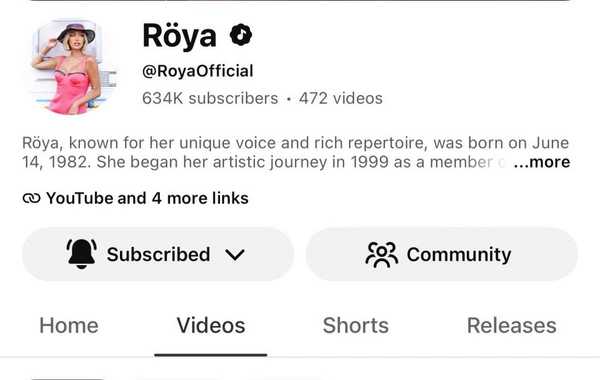Click the chain link icon
This screenshot has height=380, width=600.
(x=31, y=198)
